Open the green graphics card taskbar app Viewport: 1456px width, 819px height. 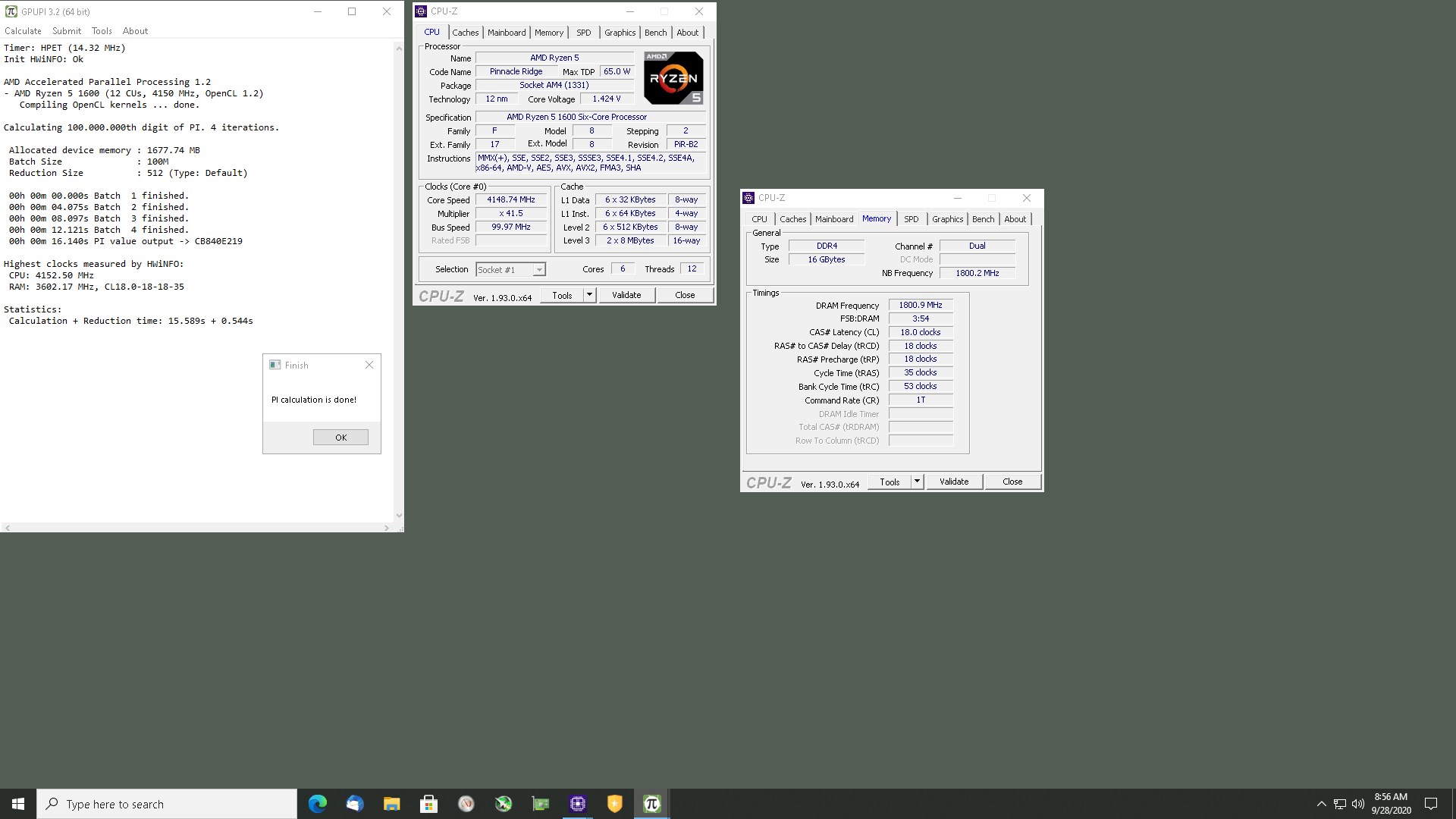540,804
